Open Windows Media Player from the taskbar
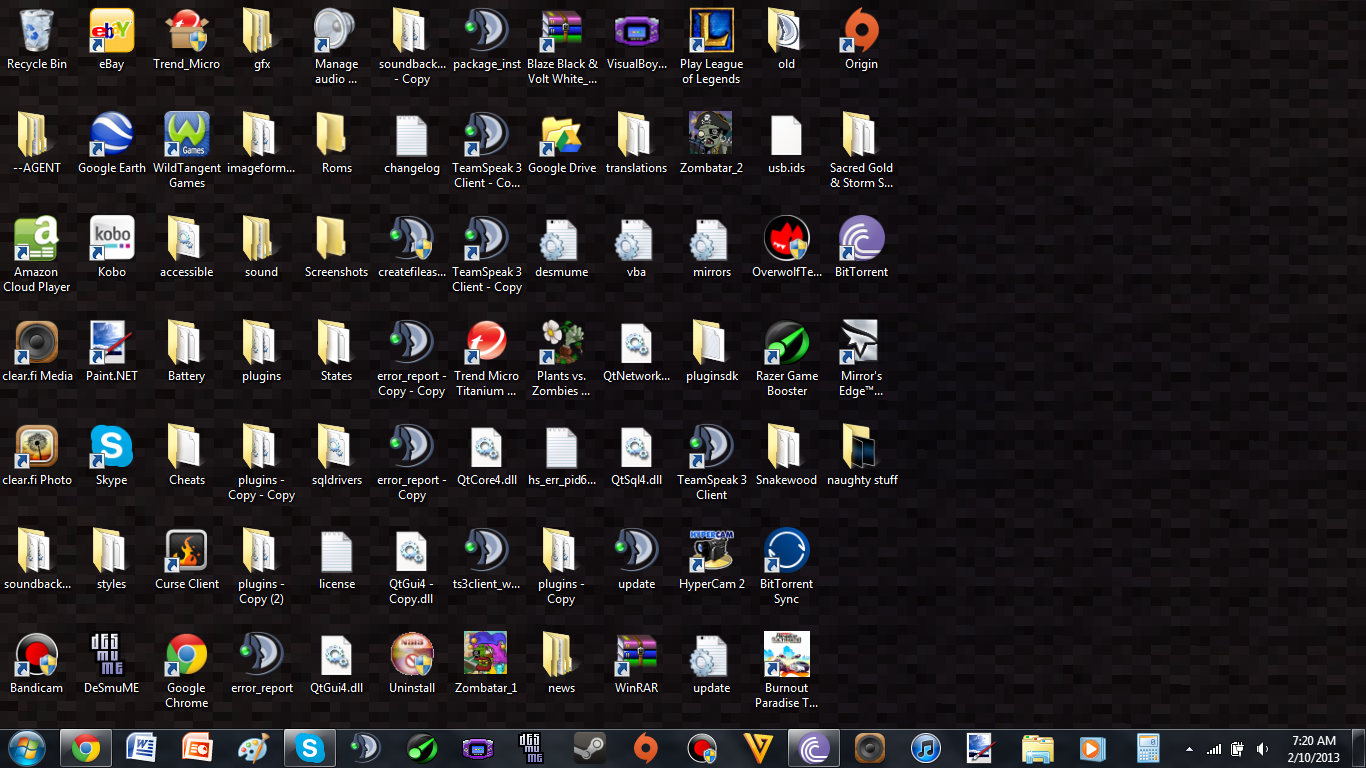 coord(1092,748)
